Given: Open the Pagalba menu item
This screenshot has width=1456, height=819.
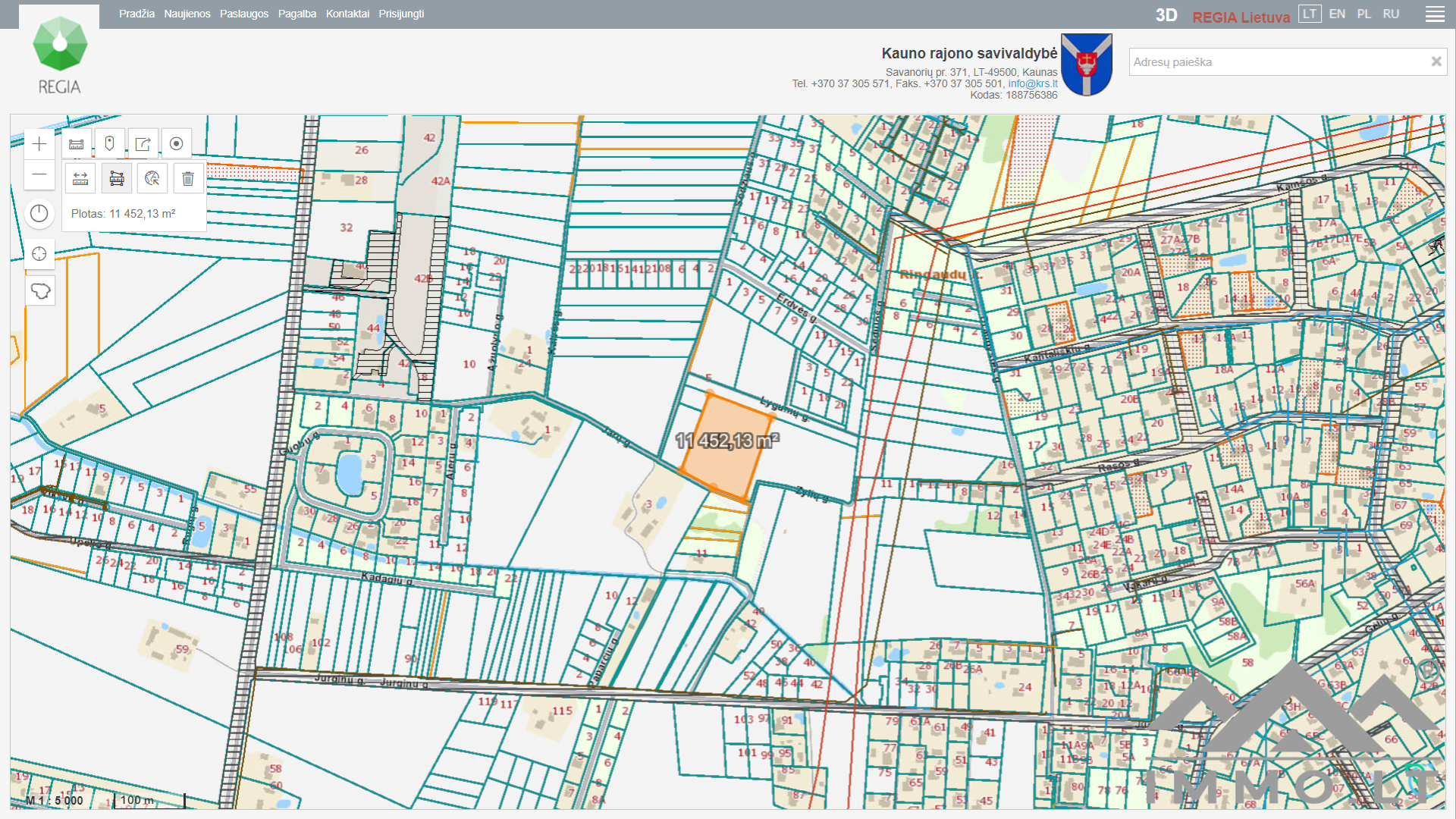Looking at the screenshot, I should pyautogui.click(x=297, y=14).
